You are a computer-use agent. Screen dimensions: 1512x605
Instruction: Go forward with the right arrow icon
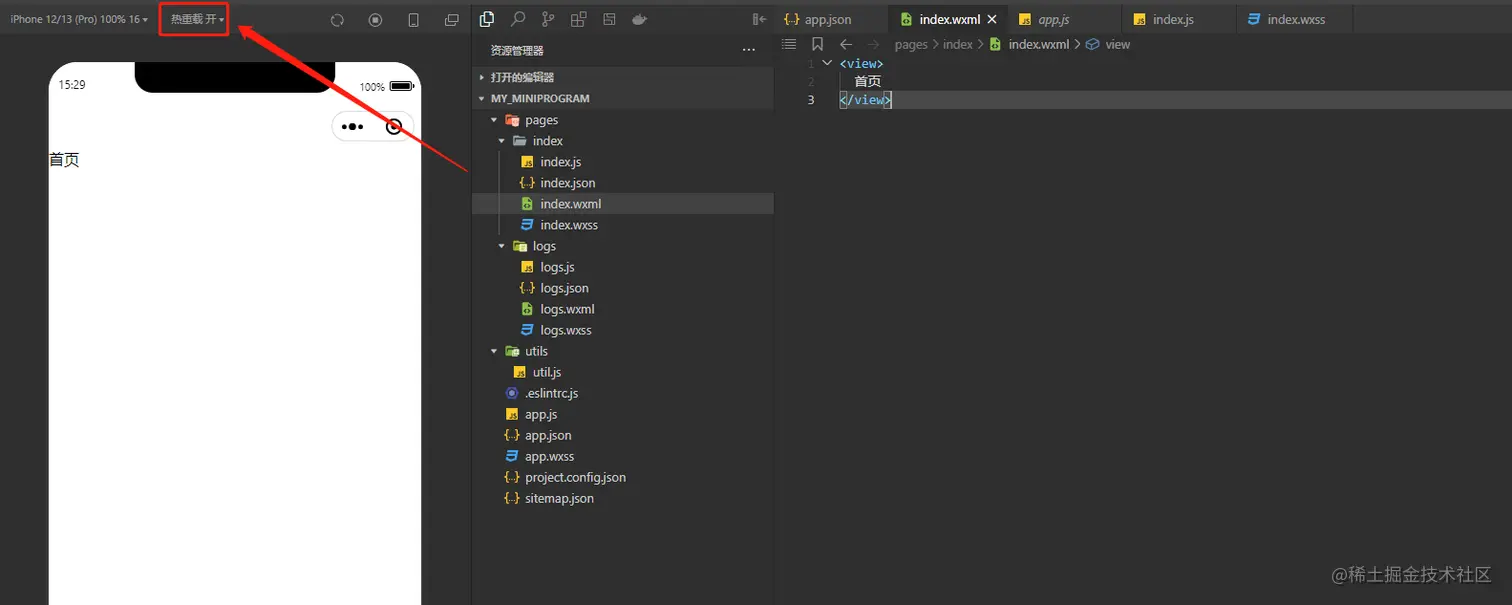[x=874, y=44]
